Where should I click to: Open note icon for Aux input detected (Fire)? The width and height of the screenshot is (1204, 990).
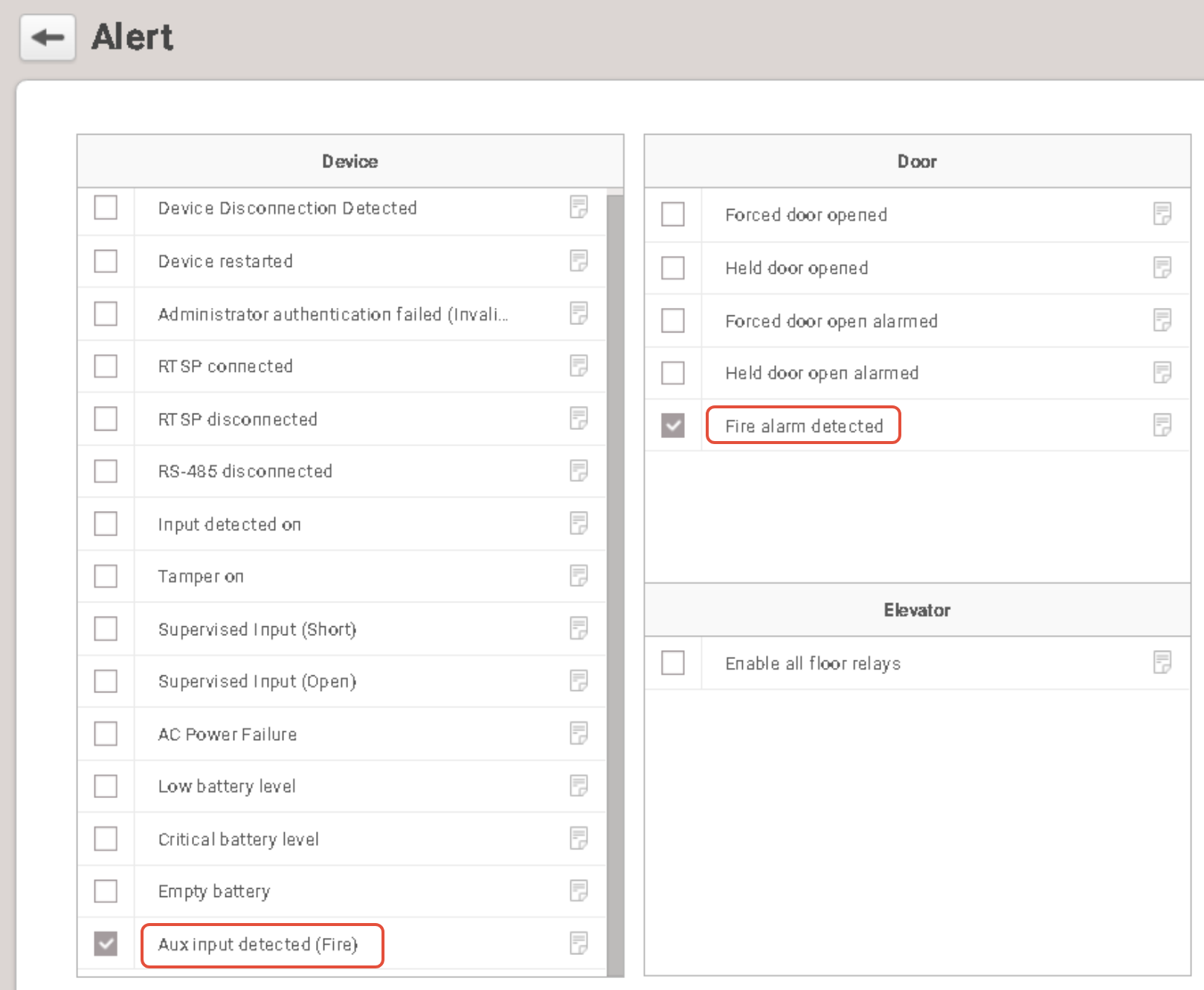tap(579, 943)
